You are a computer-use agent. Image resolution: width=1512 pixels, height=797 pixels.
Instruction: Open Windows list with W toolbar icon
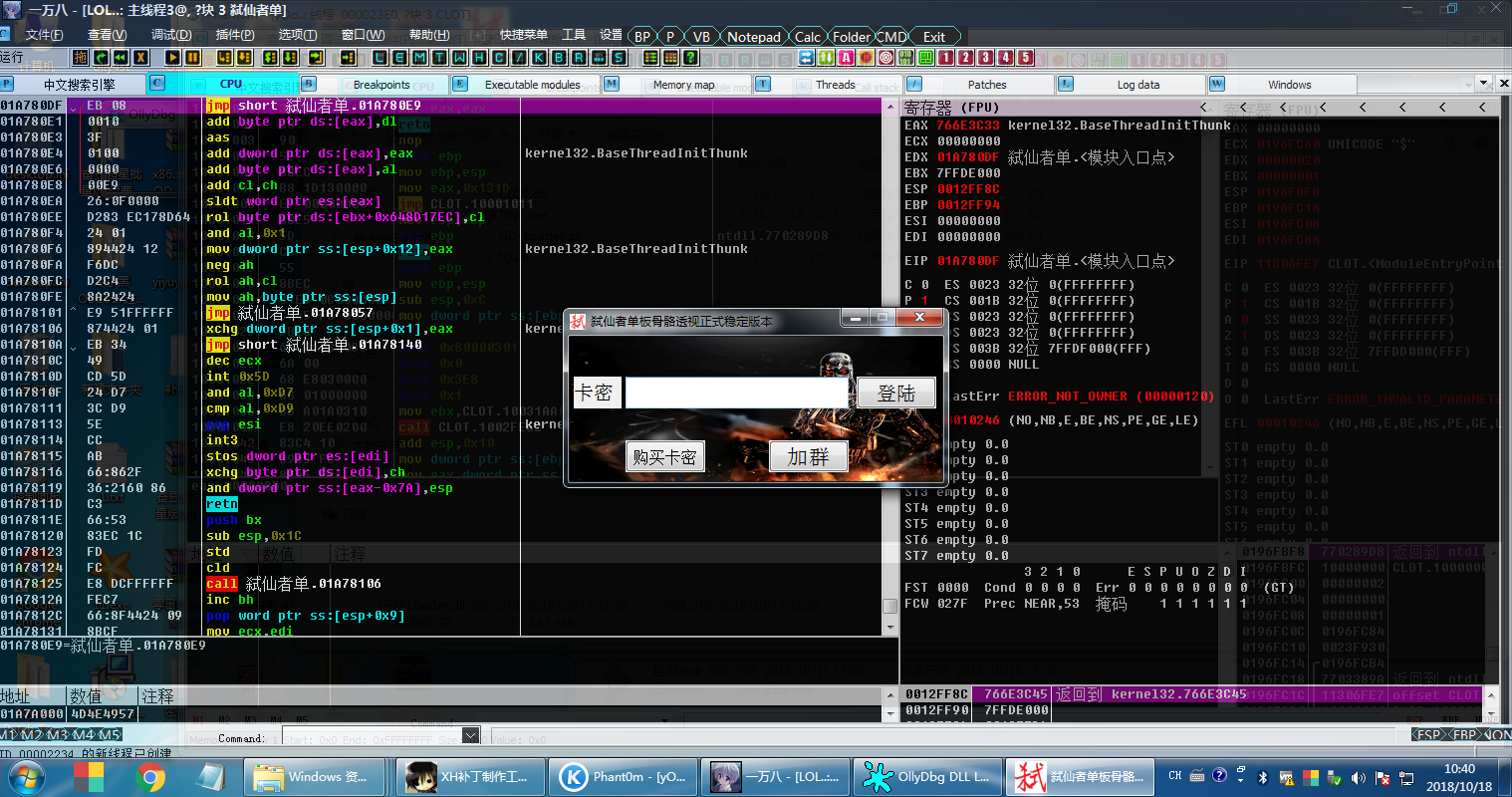(x=459, y=58)
